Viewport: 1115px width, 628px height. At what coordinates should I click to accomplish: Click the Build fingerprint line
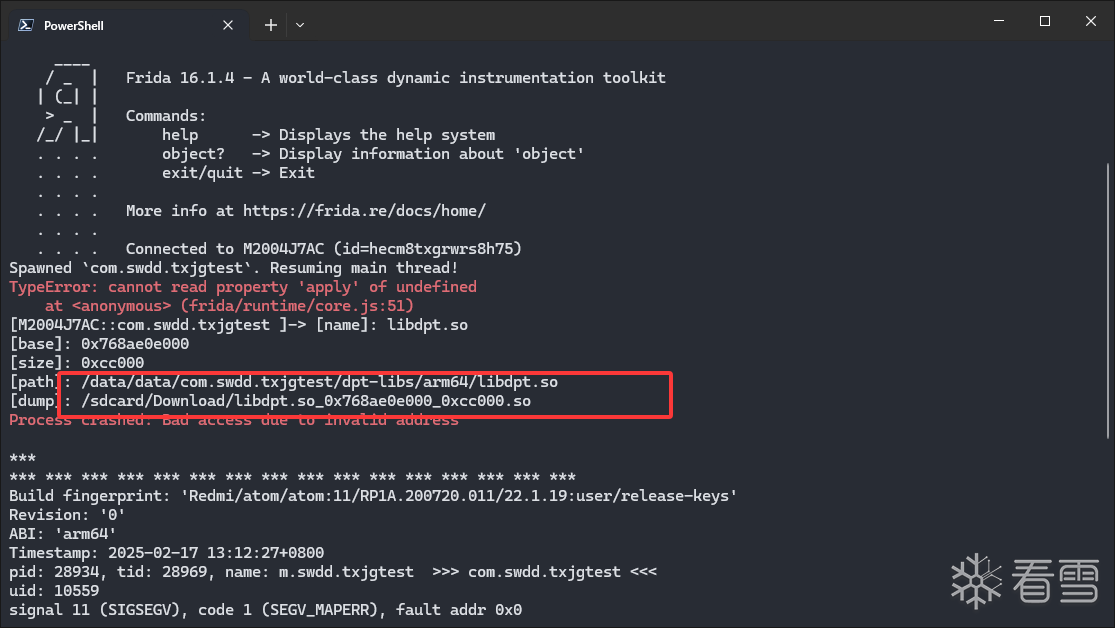coord(373,496)
